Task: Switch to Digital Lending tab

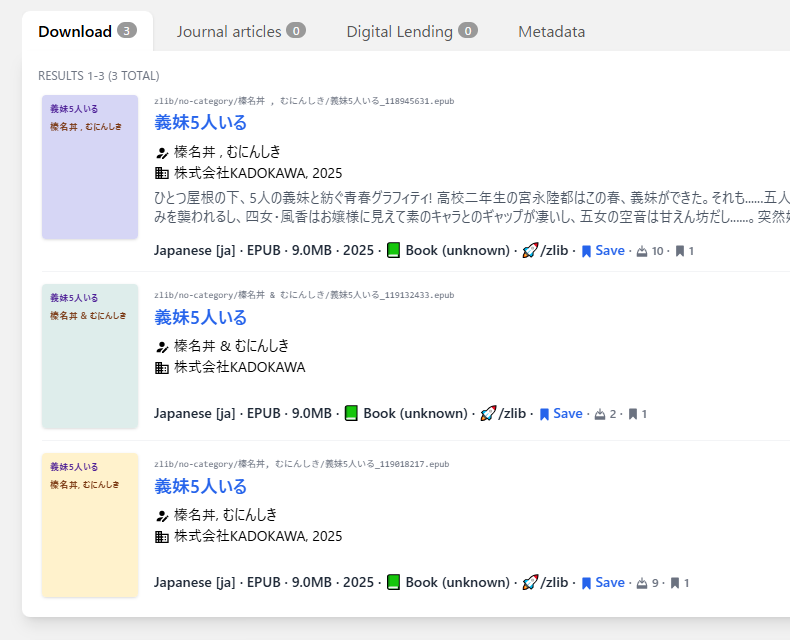Action: (412, 31)
